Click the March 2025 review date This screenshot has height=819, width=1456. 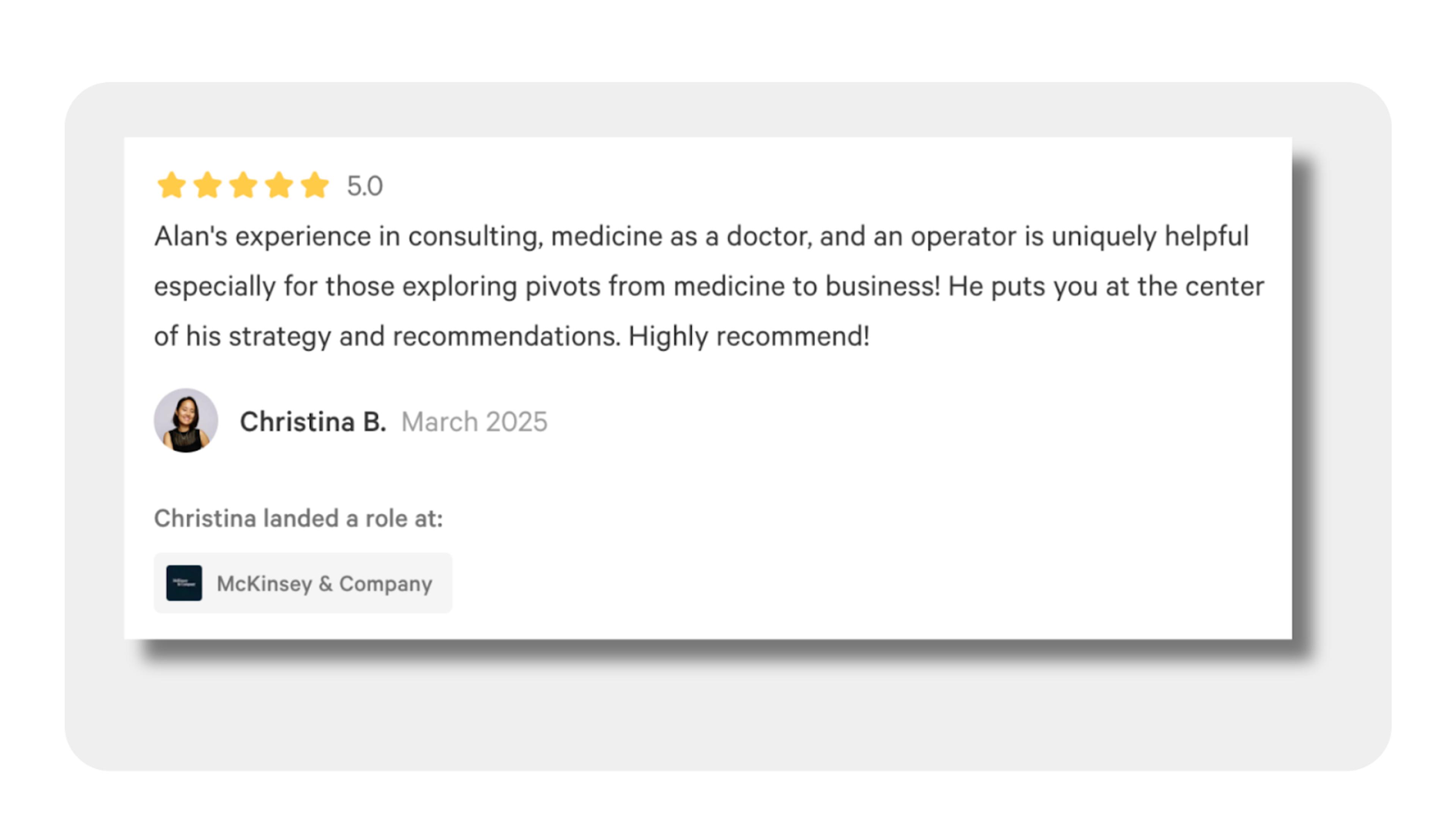click(x=474, y=422)
